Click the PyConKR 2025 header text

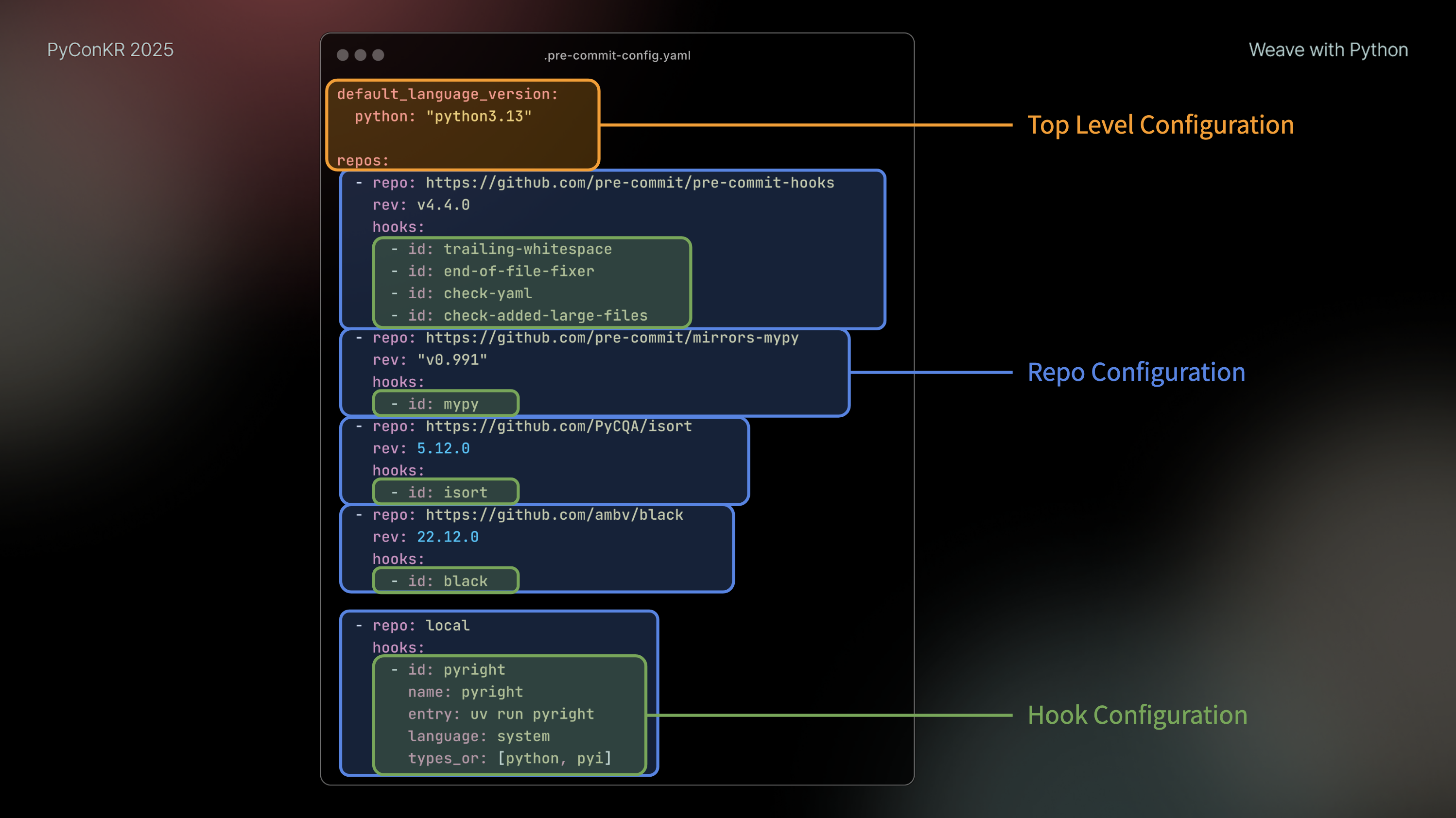point(110,50)
